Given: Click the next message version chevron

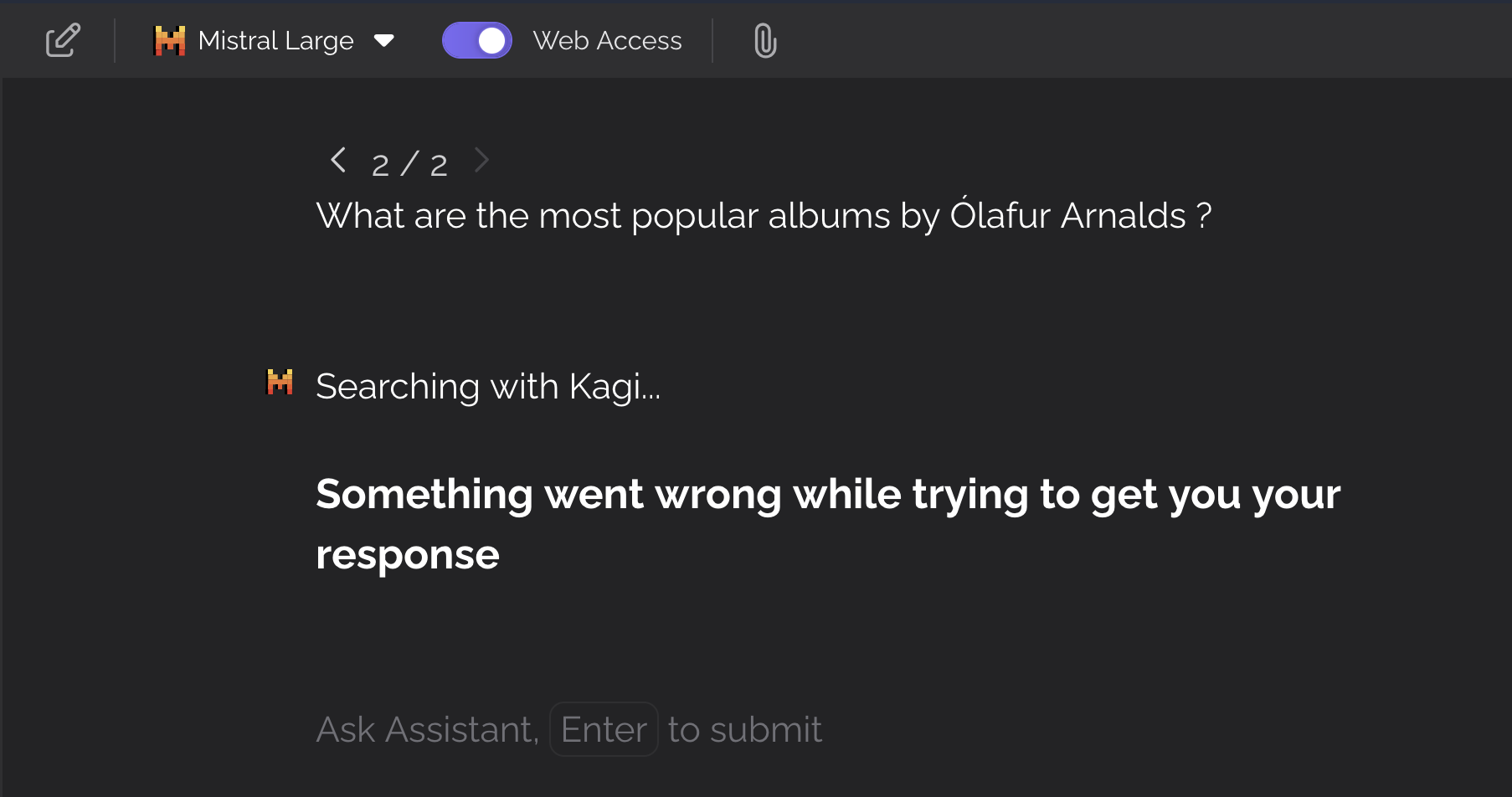Looking at the screenshot, I should pos(481,160).
